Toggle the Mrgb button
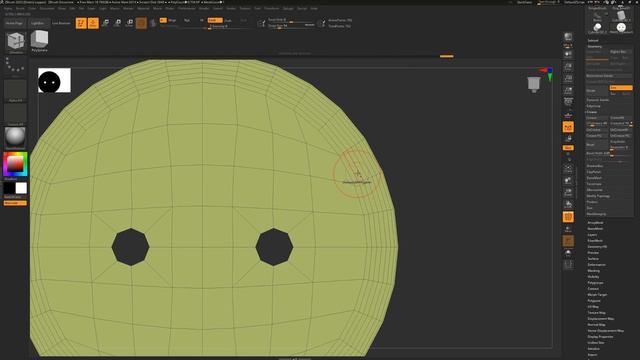Screen dimensions: 640x360 (172, 20)
